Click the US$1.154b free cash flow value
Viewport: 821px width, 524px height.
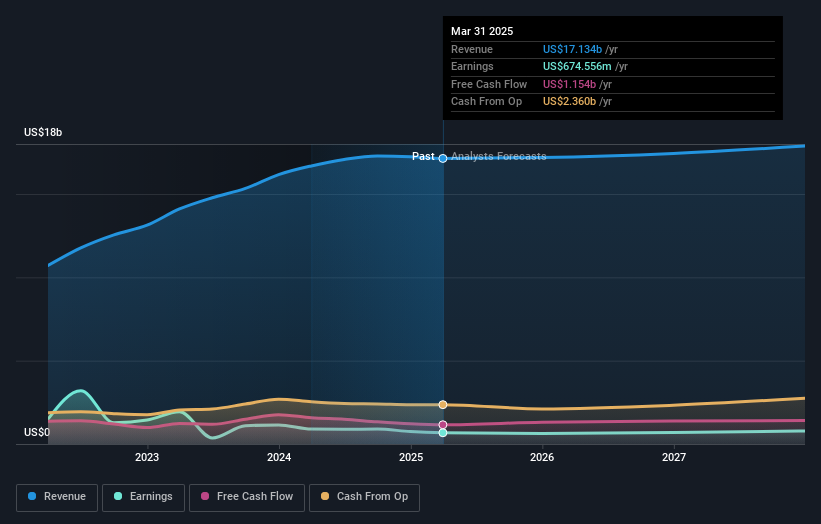[569, 84]
